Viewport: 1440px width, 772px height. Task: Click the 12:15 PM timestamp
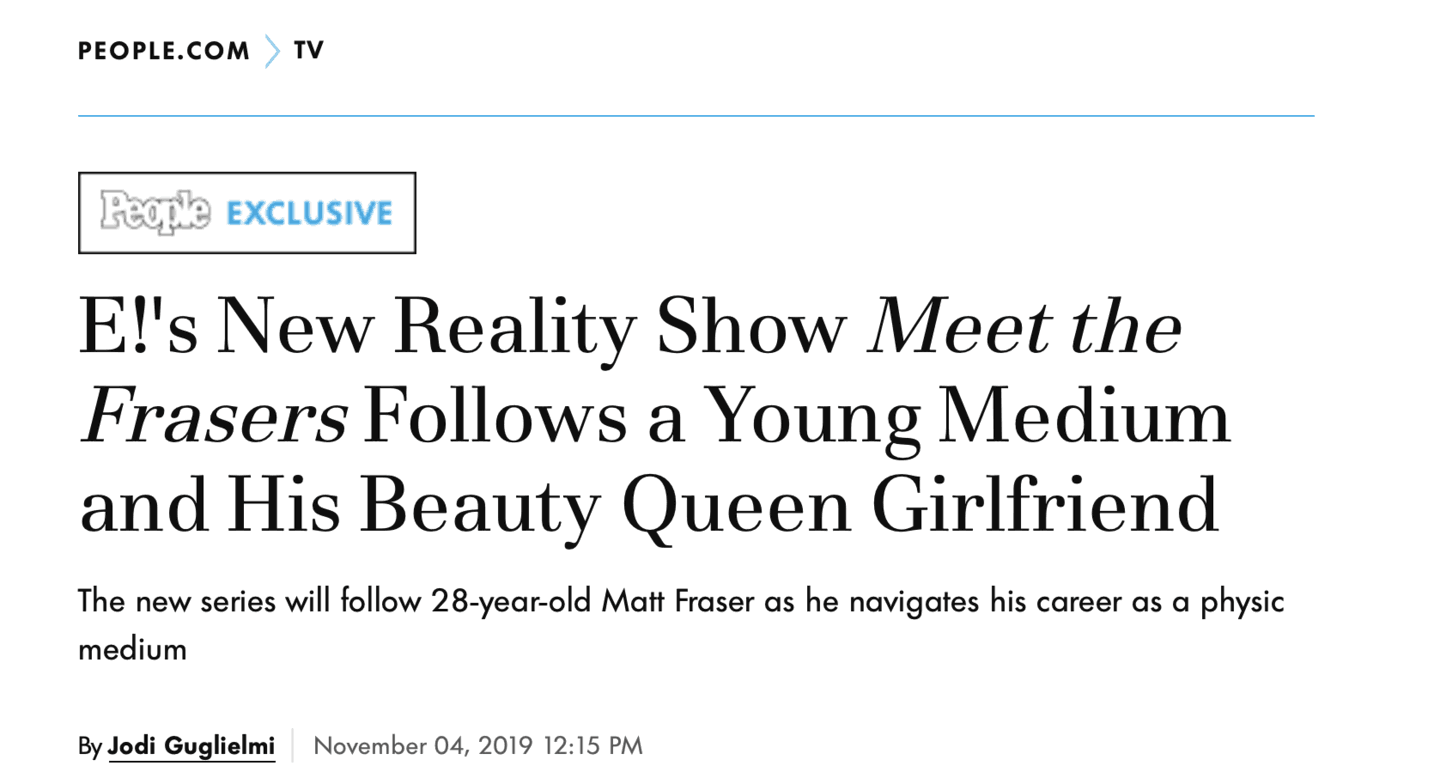coord(593,746)
